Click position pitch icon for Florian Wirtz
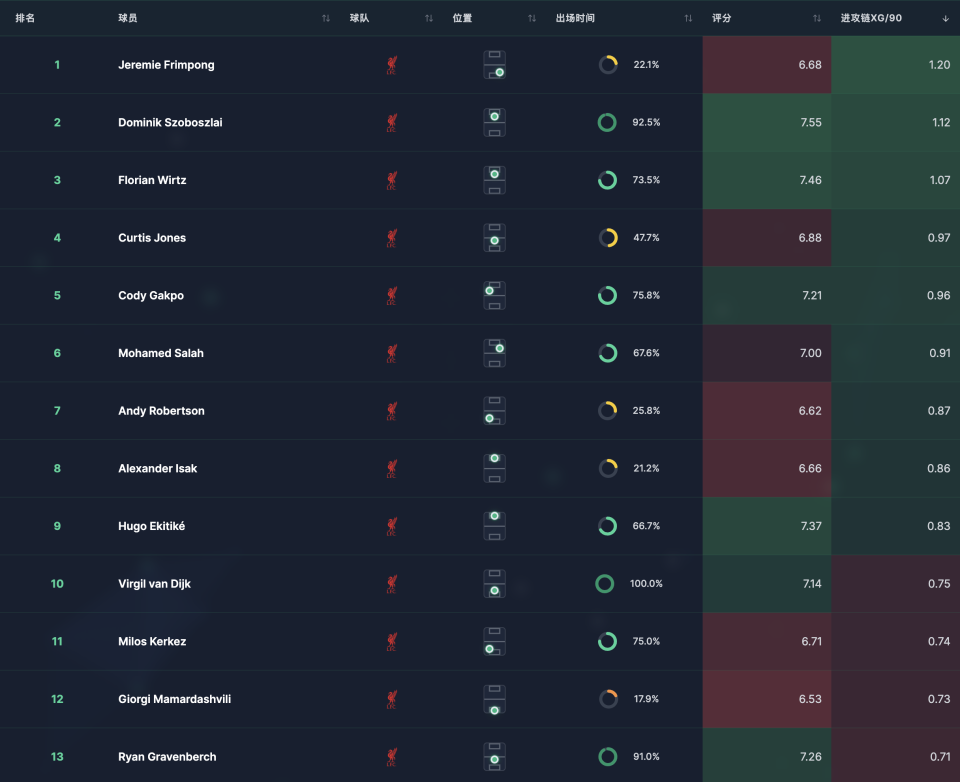 tap(494, 180)
